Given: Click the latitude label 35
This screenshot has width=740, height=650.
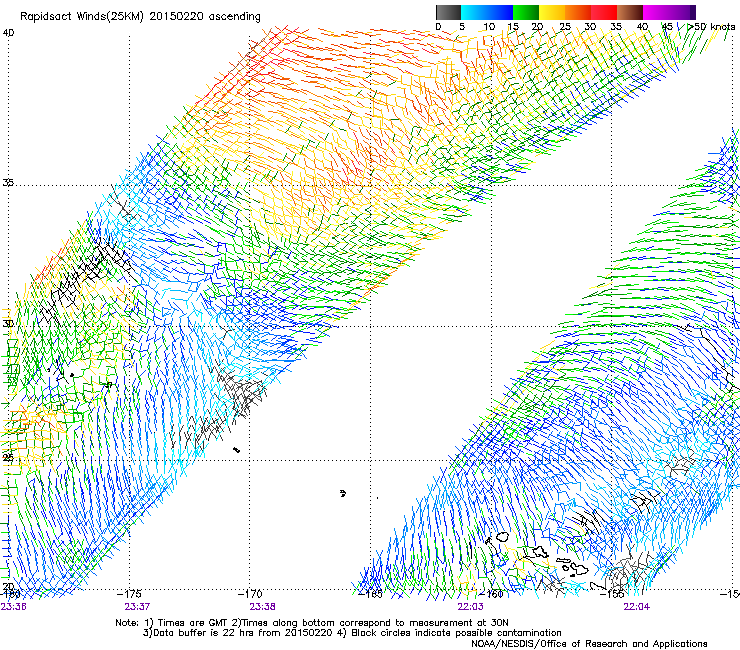Looking at the screenshot, I should click(x=8, y=183).
